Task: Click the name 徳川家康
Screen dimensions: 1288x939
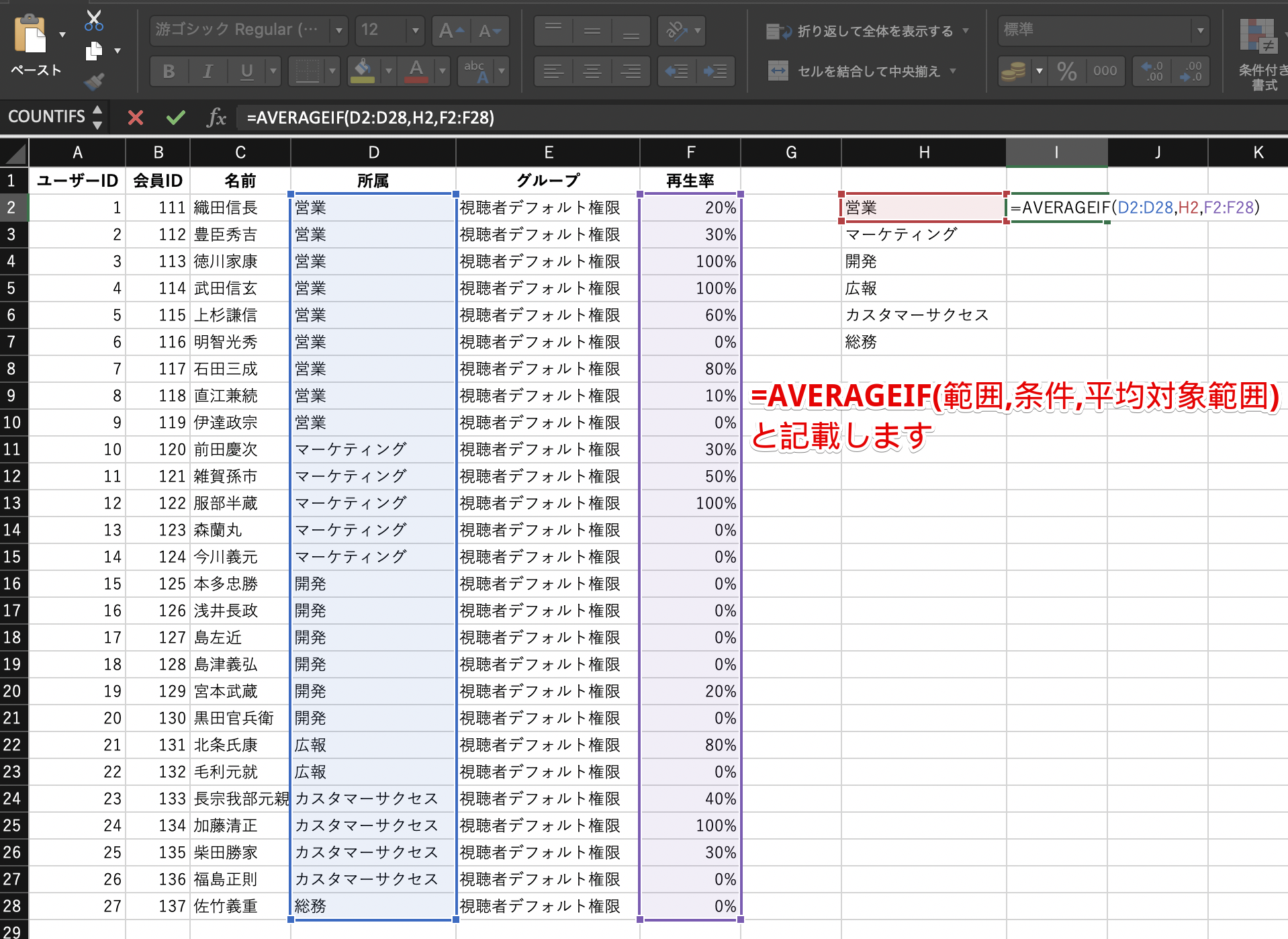Action: pyautogui.click(x=226, y=261)
